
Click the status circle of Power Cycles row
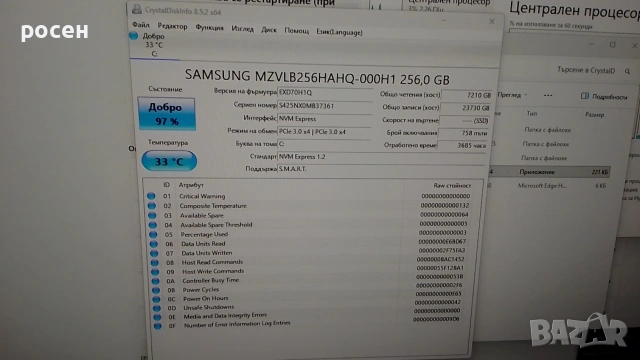(156, 290)
